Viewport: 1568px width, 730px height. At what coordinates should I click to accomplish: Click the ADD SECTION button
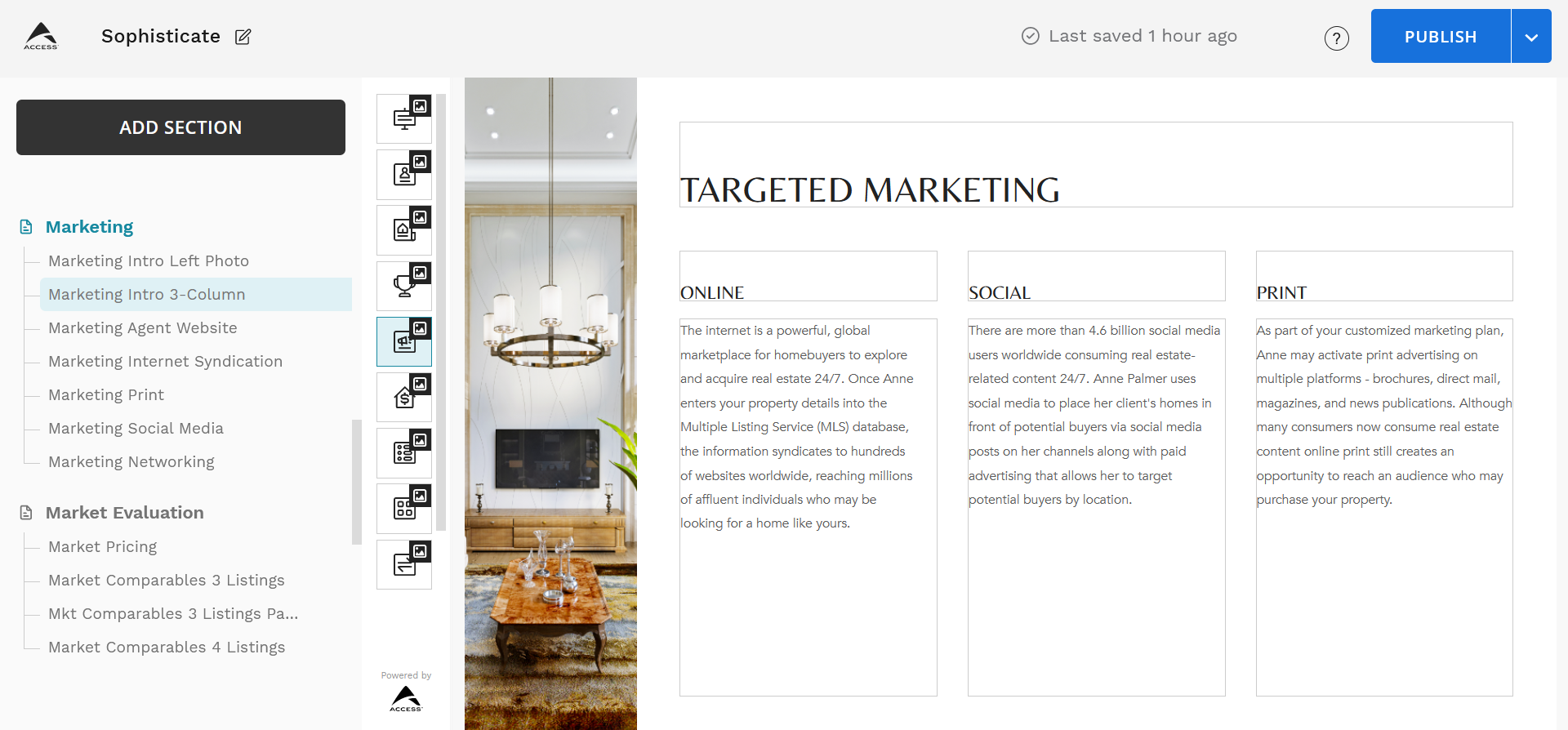(180, 127)
